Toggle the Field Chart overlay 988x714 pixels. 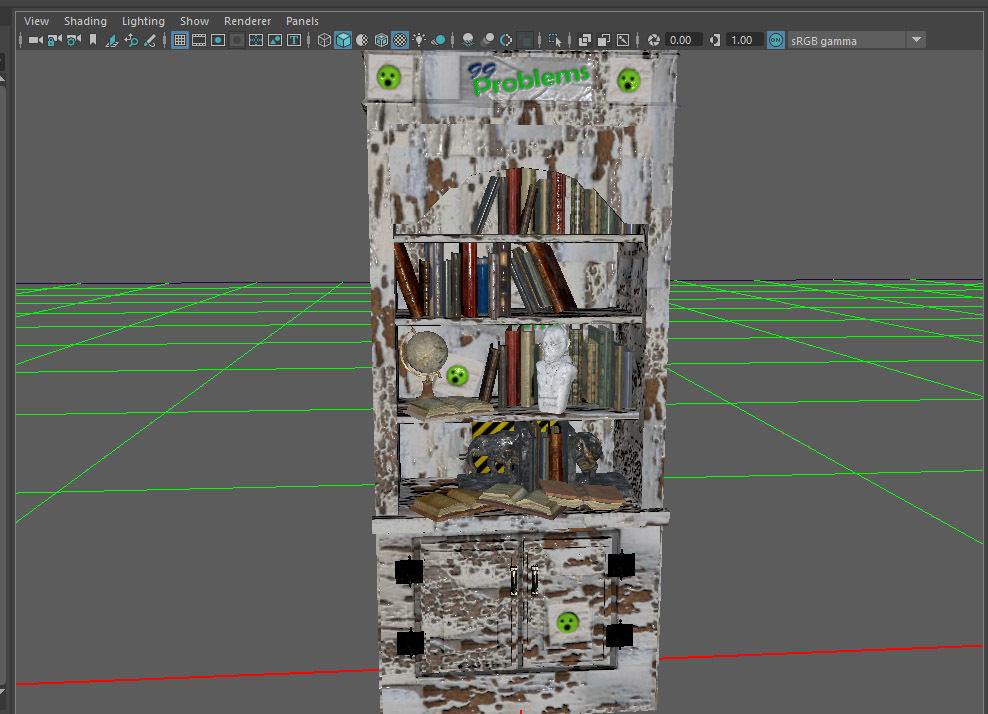256,40
